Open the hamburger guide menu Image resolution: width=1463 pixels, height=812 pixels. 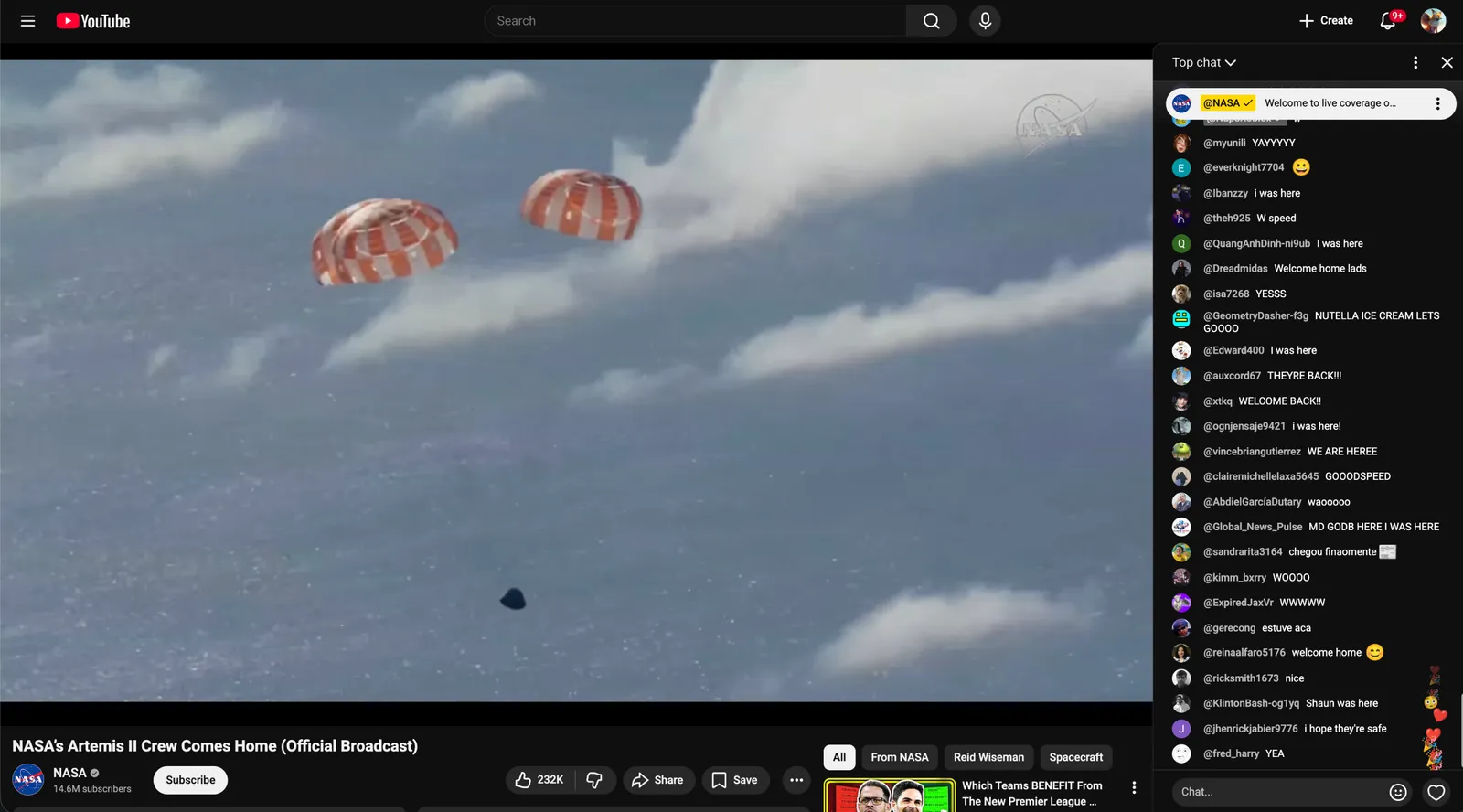(x=27, y=21)
